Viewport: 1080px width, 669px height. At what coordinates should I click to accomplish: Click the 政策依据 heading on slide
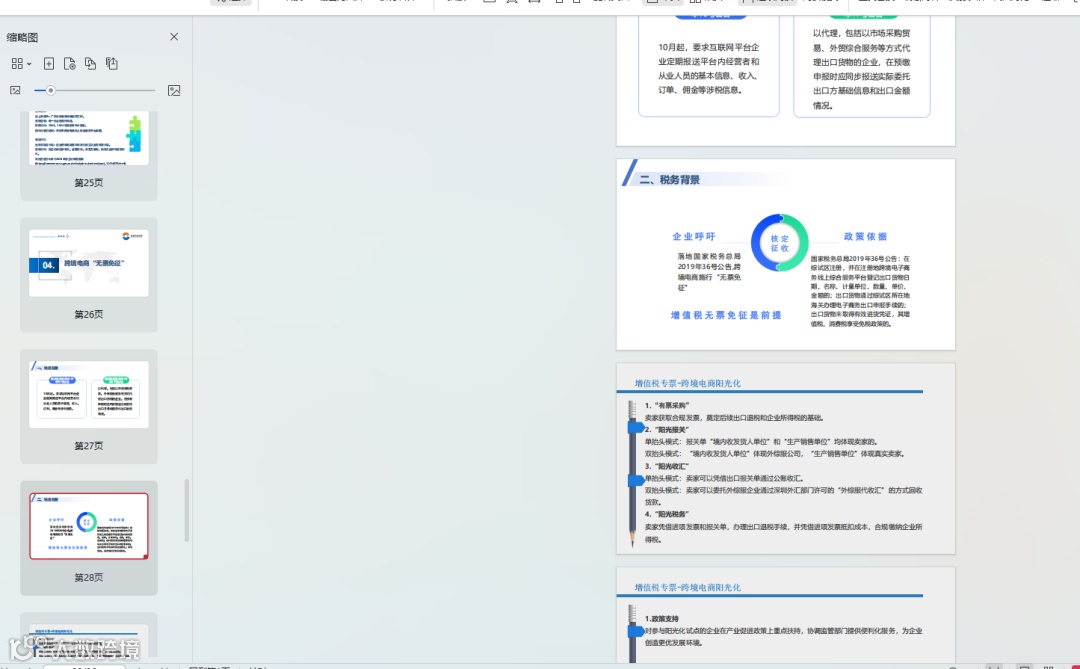[x=865, y=236]
